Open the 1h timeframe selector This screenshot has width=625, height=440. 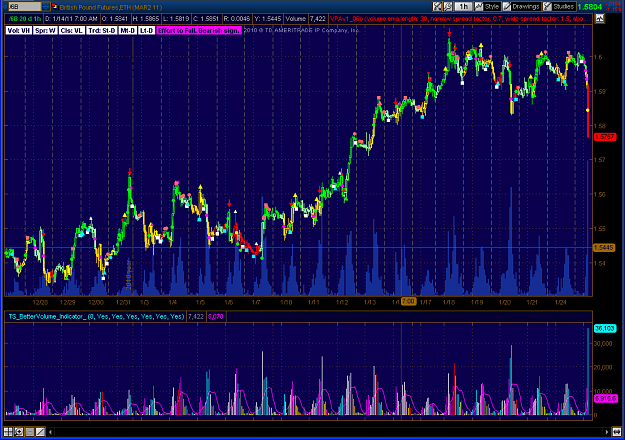tap(463, 7)
